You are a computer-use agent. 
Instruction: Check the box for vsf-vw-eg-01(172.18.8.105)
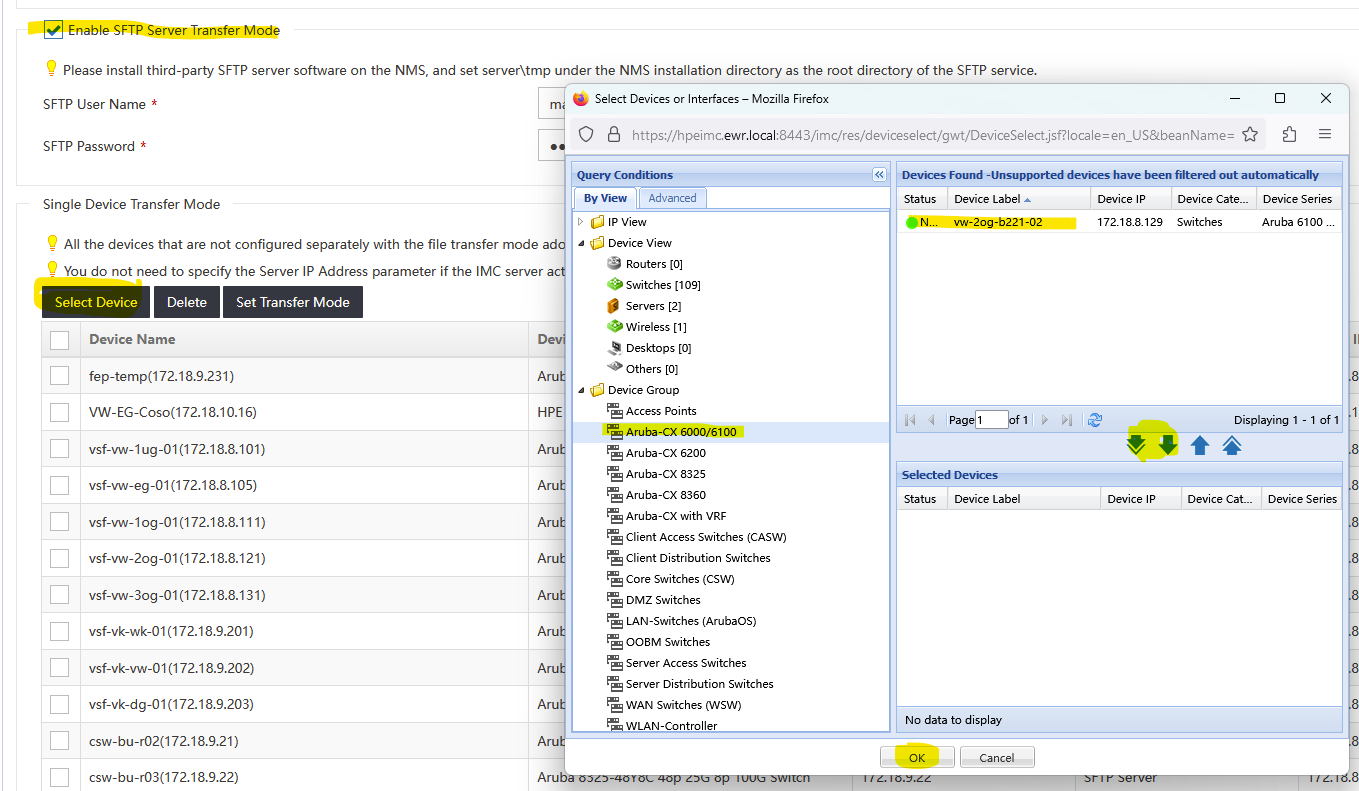pyautogui.click(x=59, y=485)
